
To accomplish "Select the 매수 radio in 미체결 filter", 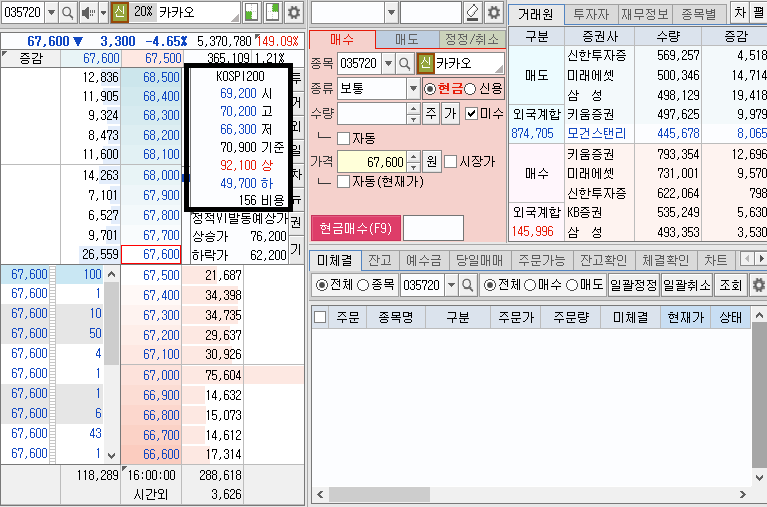I will [x=530, y=285].
